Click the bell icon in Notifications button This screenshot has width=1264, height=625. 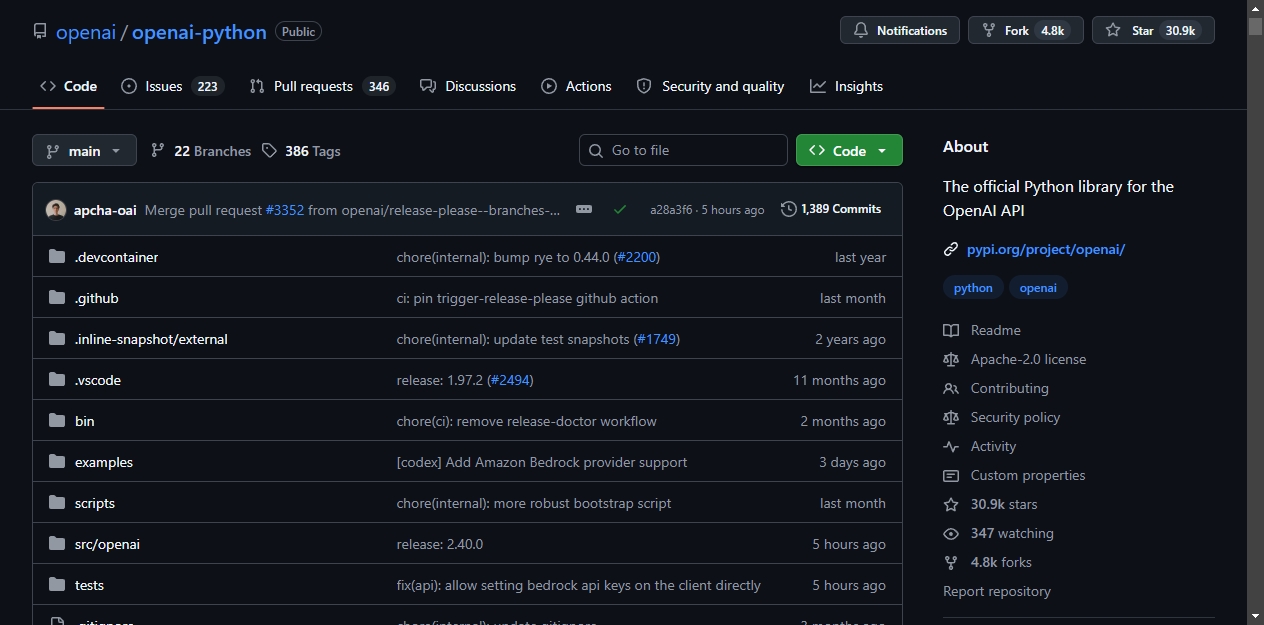[860, 30]
